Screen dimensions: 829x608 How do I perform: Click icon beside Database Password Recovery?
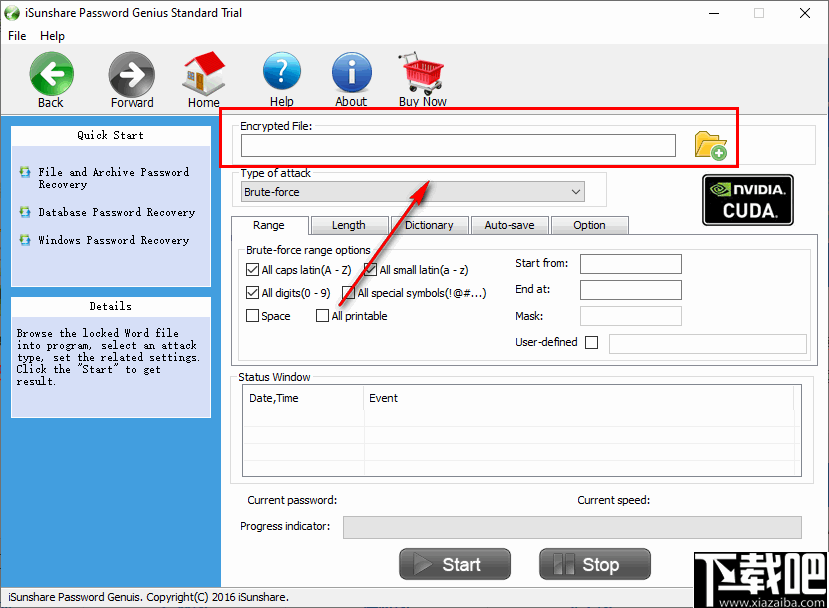pos(25,212)
